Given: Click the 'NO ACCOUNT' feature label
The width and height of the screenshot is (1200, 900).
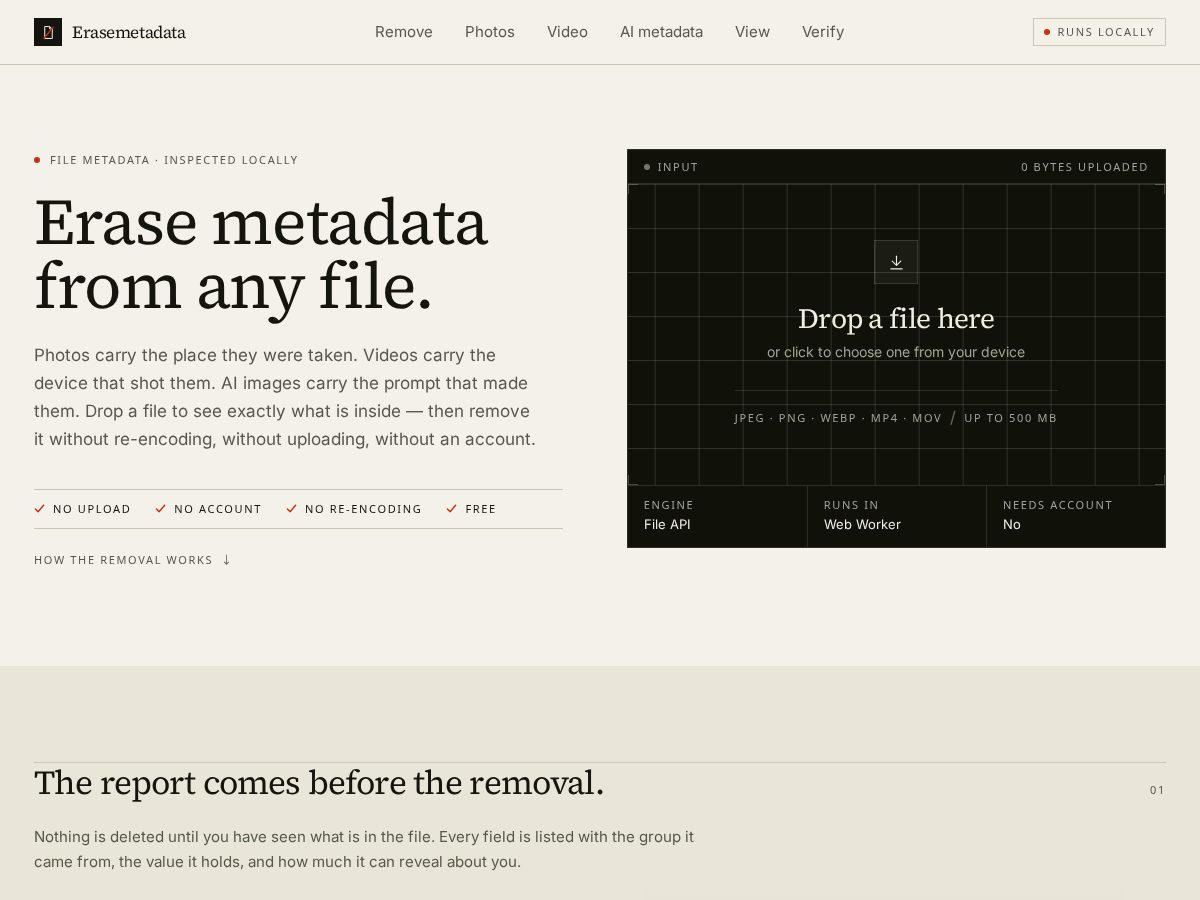Looking at the screenshot, I should (x=218, y=509).
